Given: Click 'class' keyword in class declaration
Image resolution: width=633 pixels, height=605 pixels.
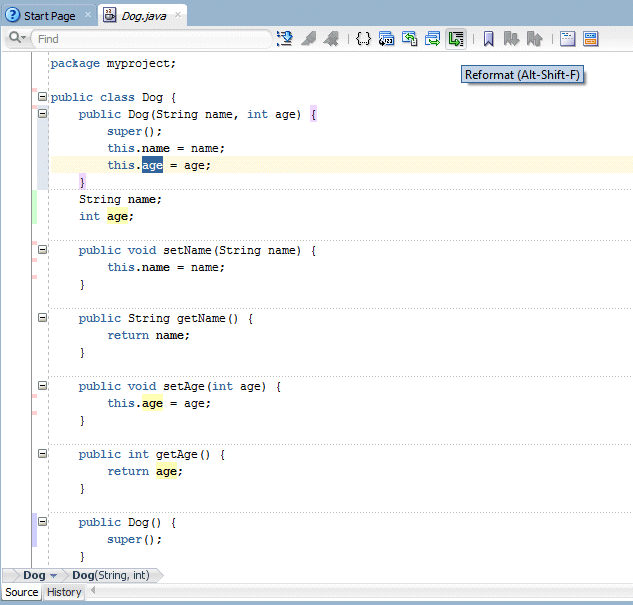Looking at the screenshot, I should 117,97.
